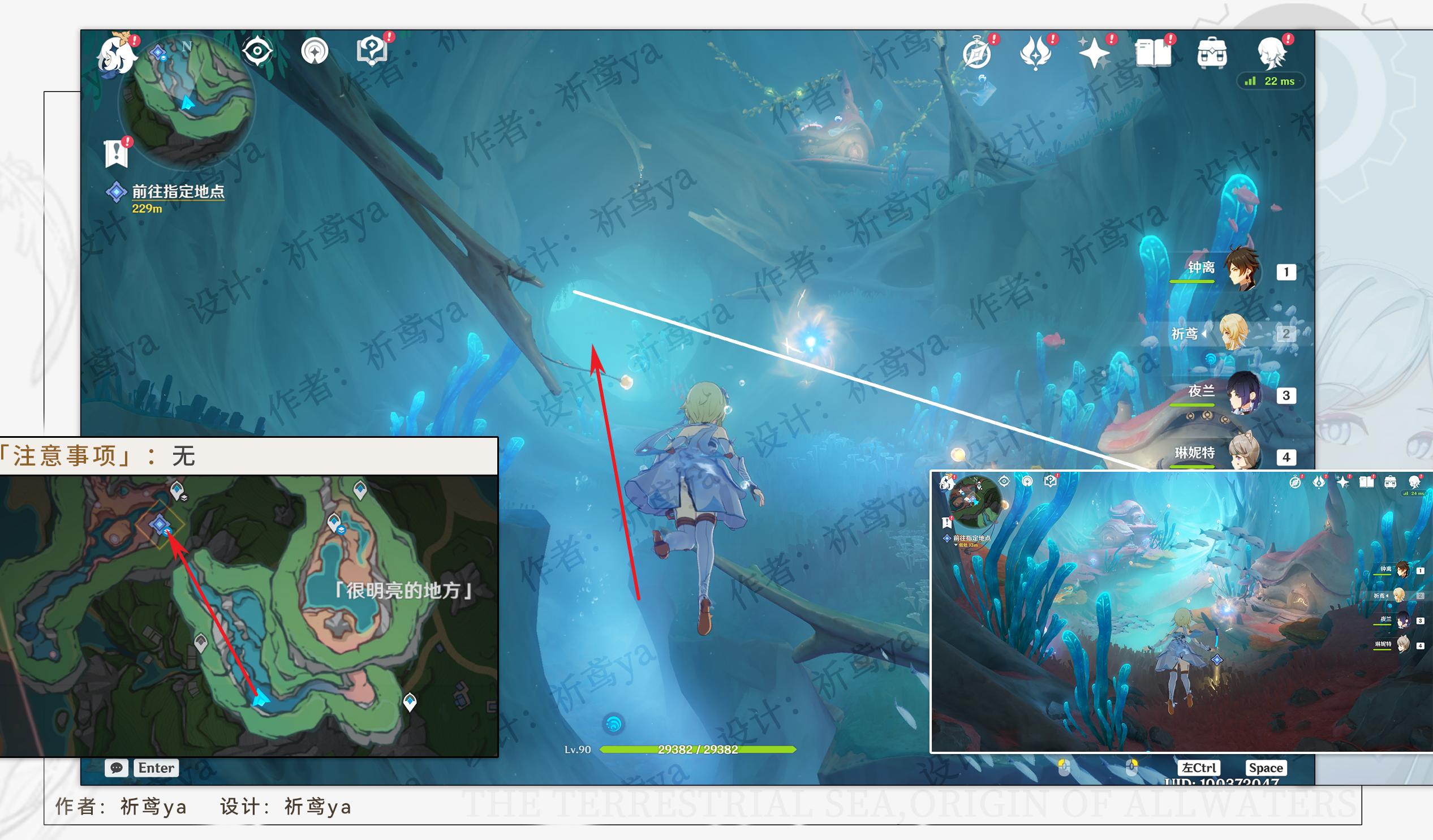Click the 22 ms network latency indicator
This screenshot has height=840, width=1433.
pyautogui.click(x=1271, y=81)
